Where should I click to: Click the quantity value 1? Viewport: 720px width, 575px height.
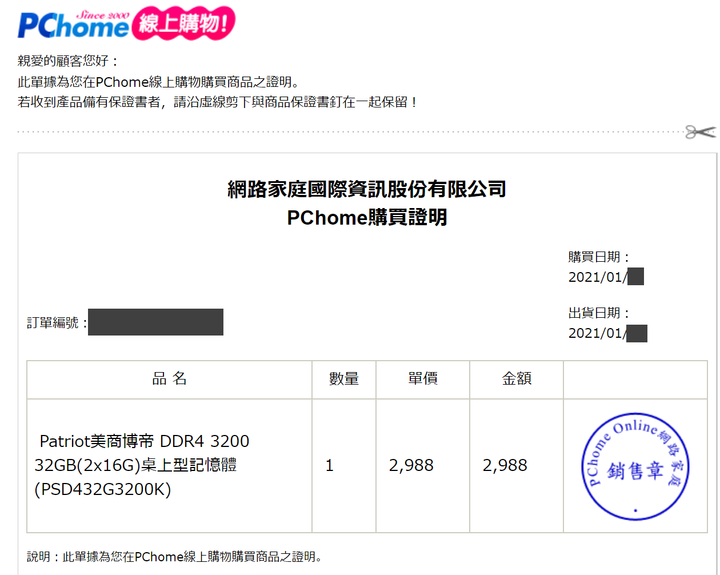[329, 466]
